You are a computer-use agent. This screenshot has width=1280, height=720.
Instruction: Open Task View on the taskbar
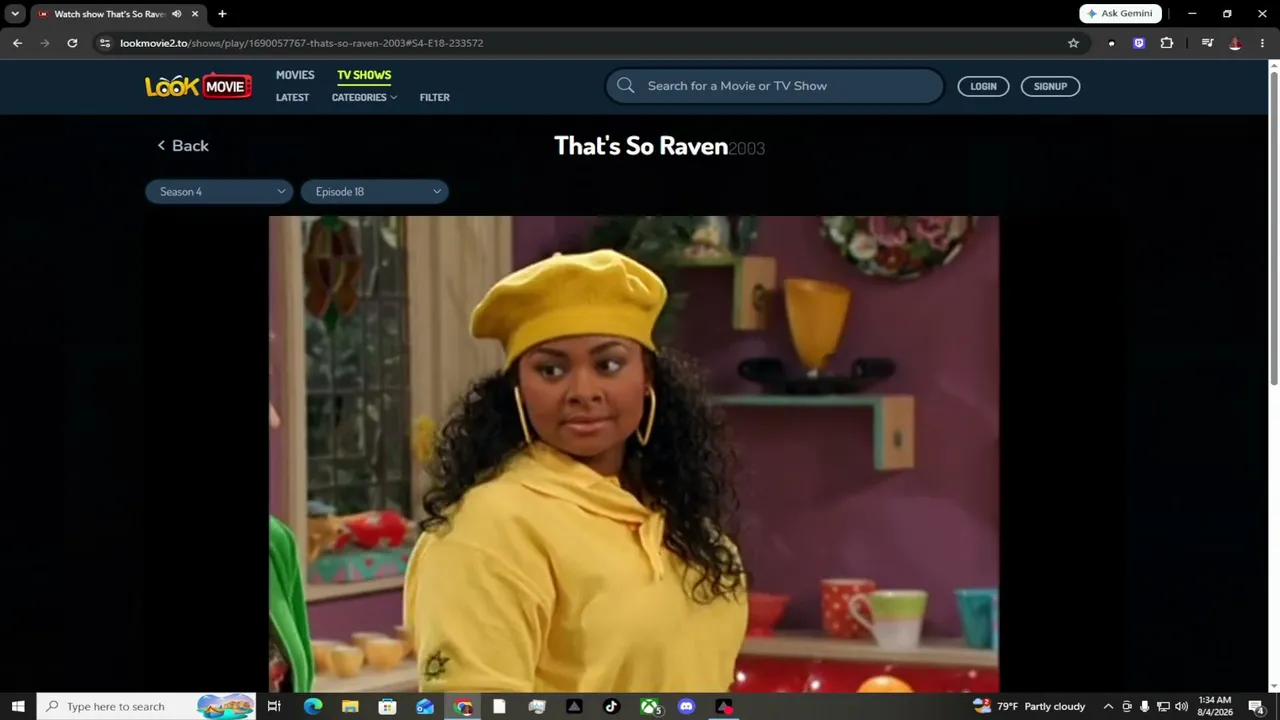coord(274,706)
